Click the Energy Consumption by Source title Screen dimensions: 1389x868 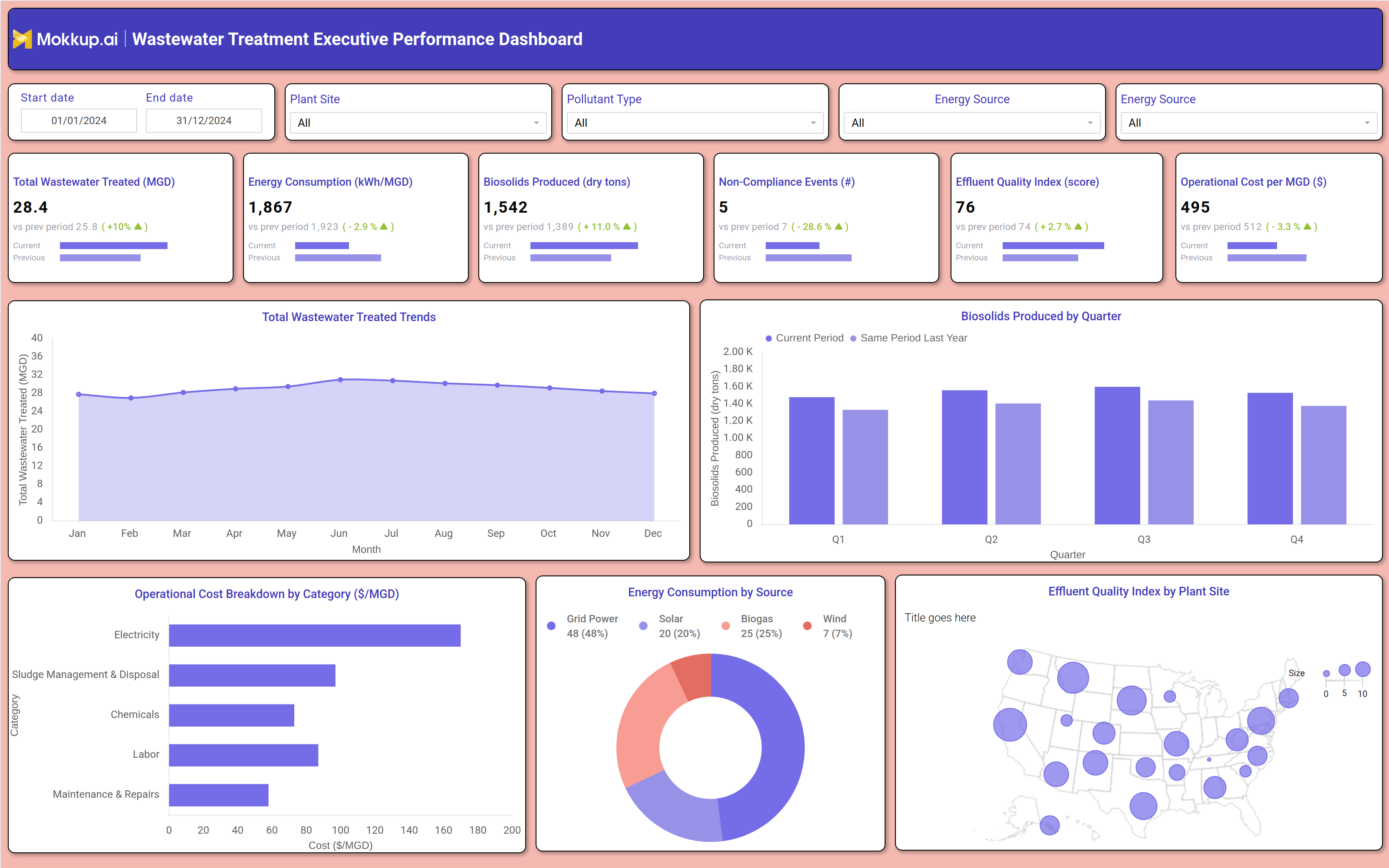(x=710, y=592)
